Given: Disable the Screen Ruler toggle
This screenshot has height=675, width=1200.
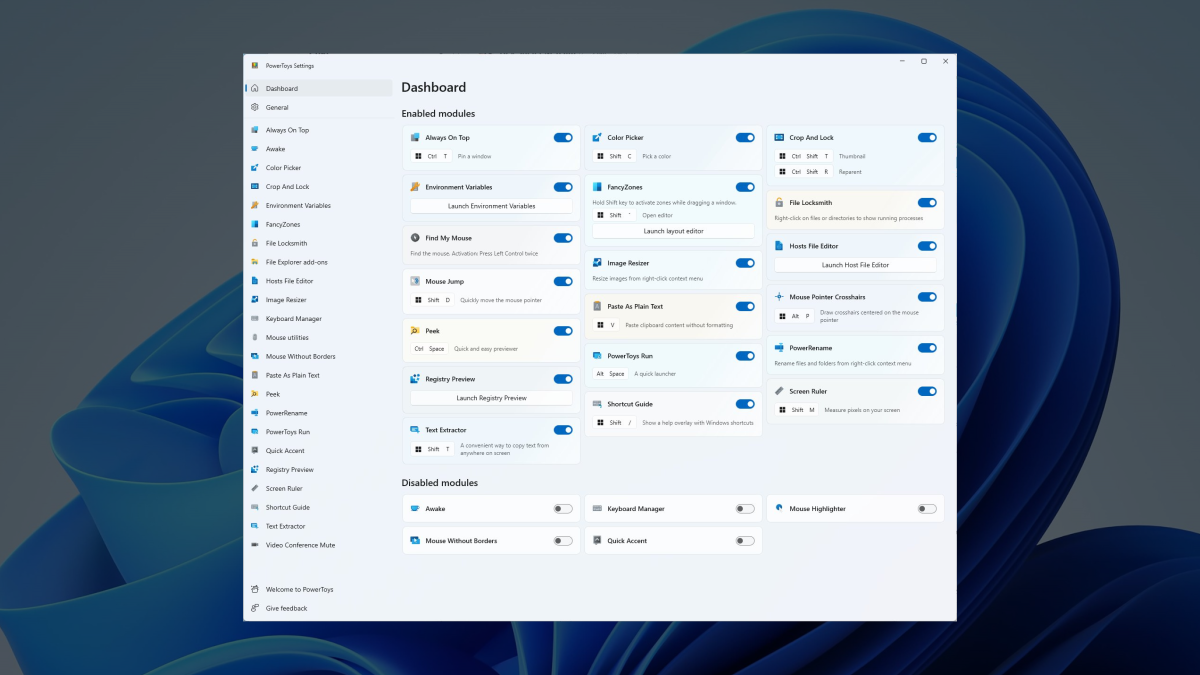Looking at the screenshot, I should click(927, 391).
